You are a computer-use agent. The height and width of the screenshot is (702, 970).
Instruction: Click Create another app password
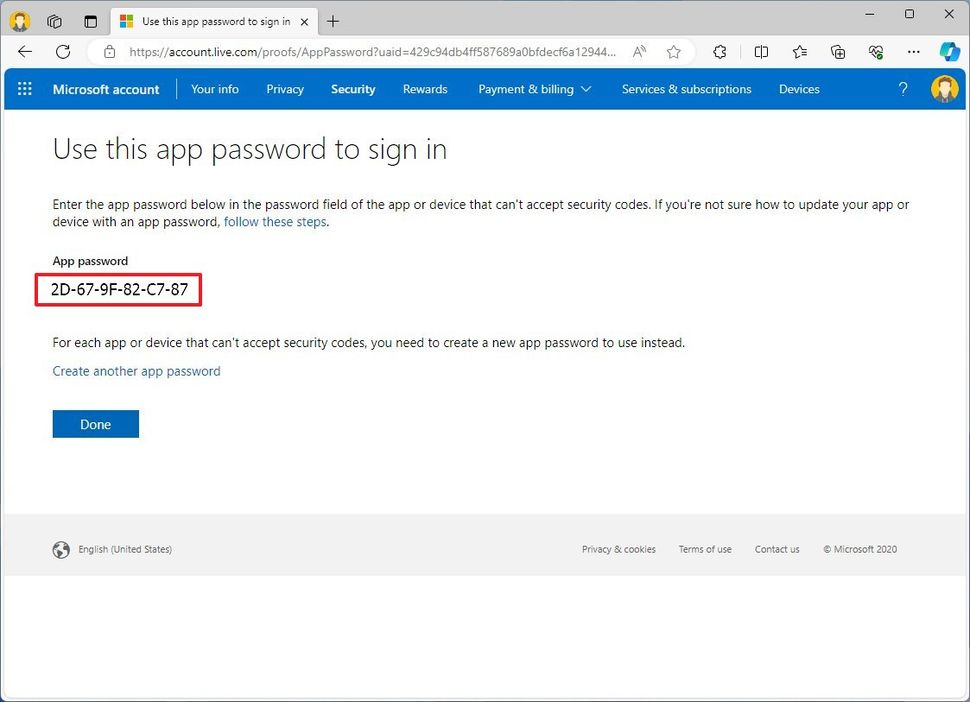(x=136, y=371)
